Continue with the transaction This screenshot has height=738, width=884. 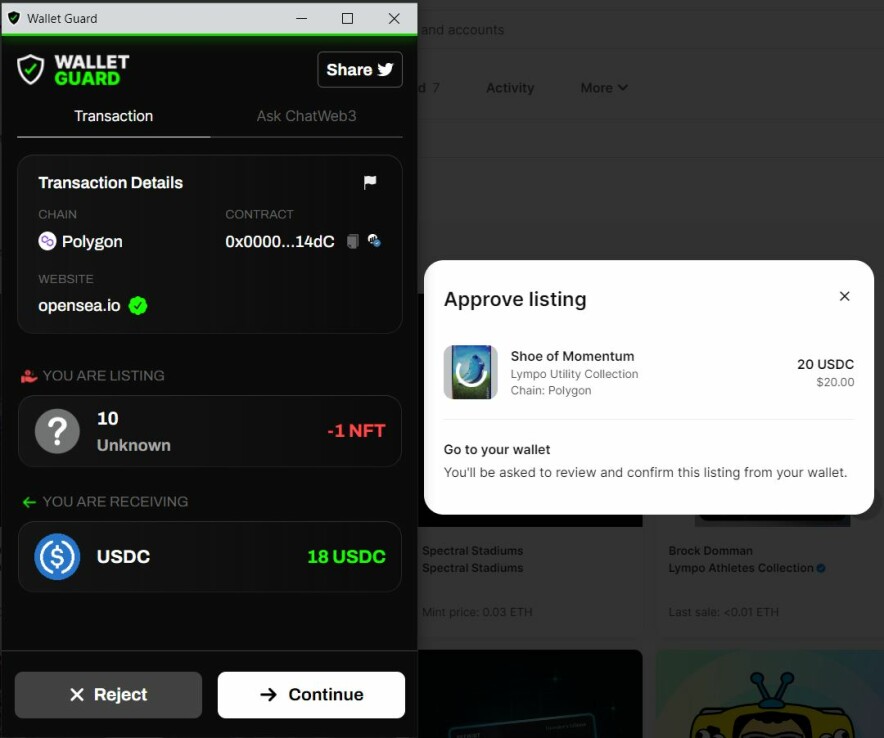click(x=310, y=694)
